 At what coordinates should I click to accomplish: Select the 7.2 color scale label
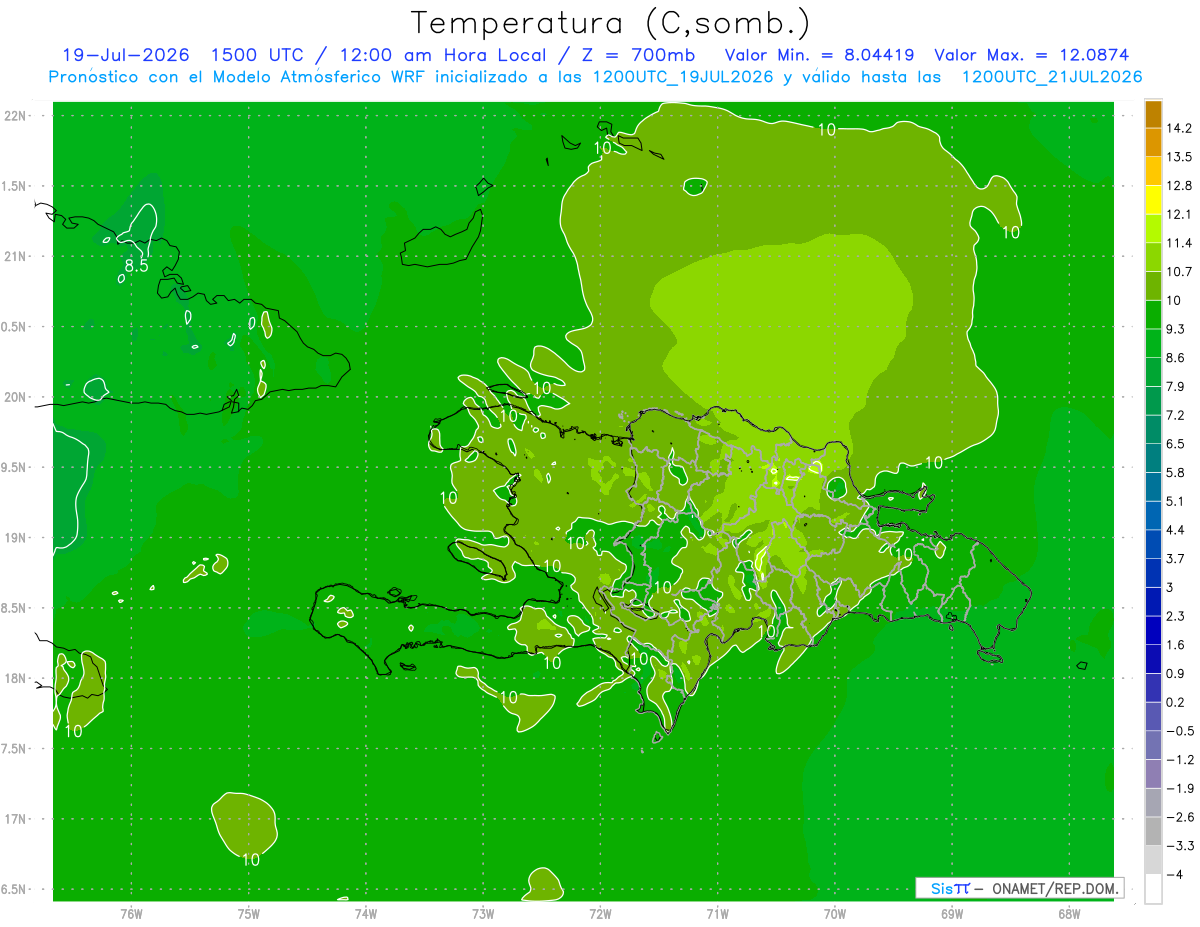[x=1176, y=415]
